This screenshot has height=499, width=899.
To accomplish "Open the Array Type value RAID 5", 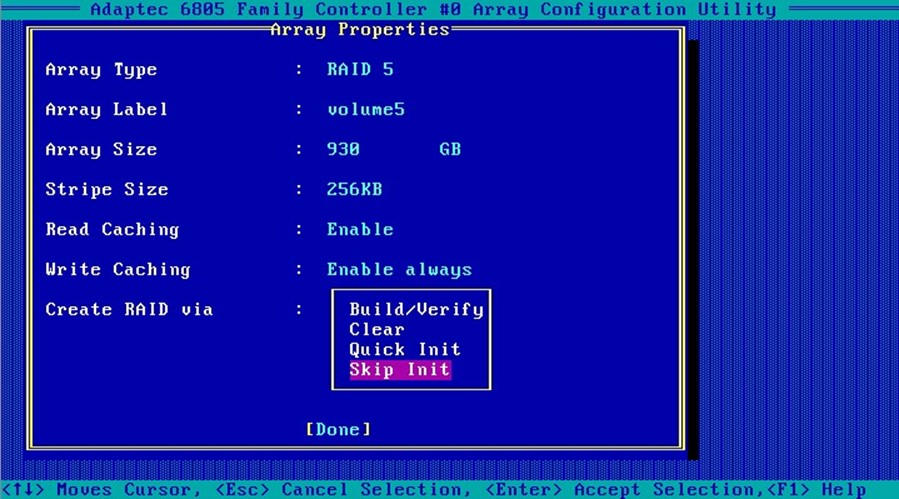I will coord(360,70).
